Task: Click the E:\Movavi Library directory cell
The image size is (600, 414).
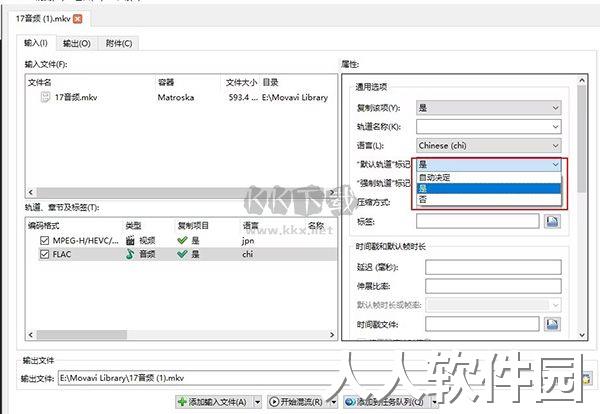Action: [x=295, y=98]
